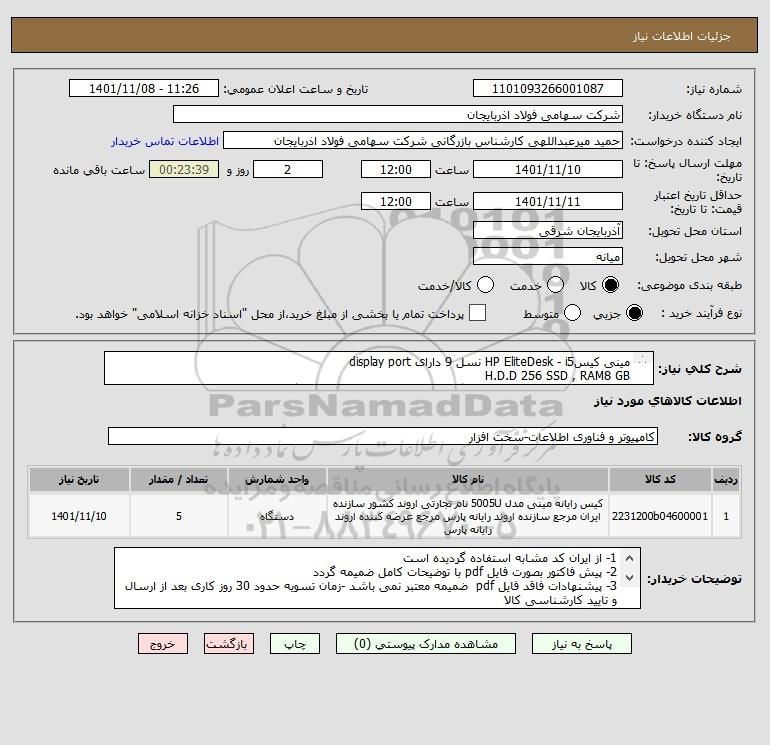Click price validity date 1401/11/11 field
Image resolution: width=770 pixels, height=745 pixels.
click(548, 201)
